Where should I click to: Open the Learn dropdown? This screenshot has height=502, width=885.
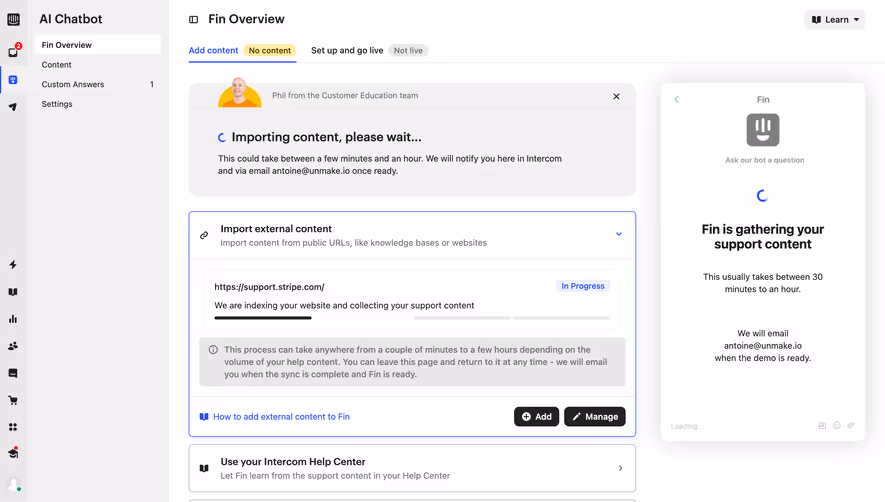[835, 20]
